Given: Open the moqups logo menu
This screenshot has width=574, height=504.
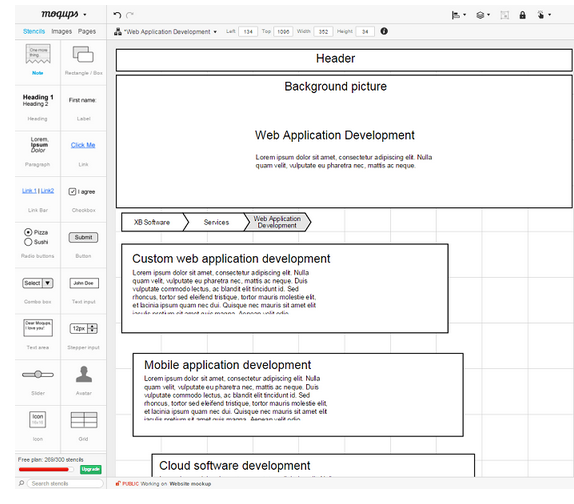Looking at the screenshot, I should click(x=63, y=14).
